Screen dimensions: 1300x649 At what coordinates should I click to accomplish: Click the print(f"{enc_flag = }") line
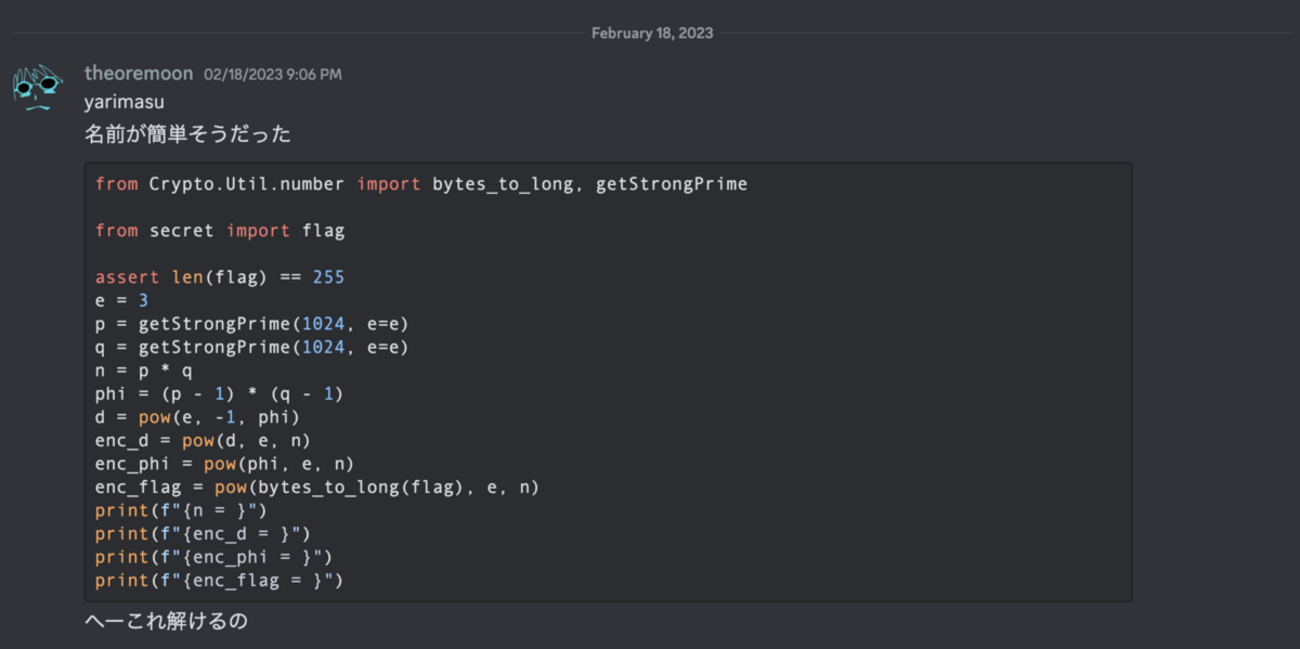coord(219,580)
